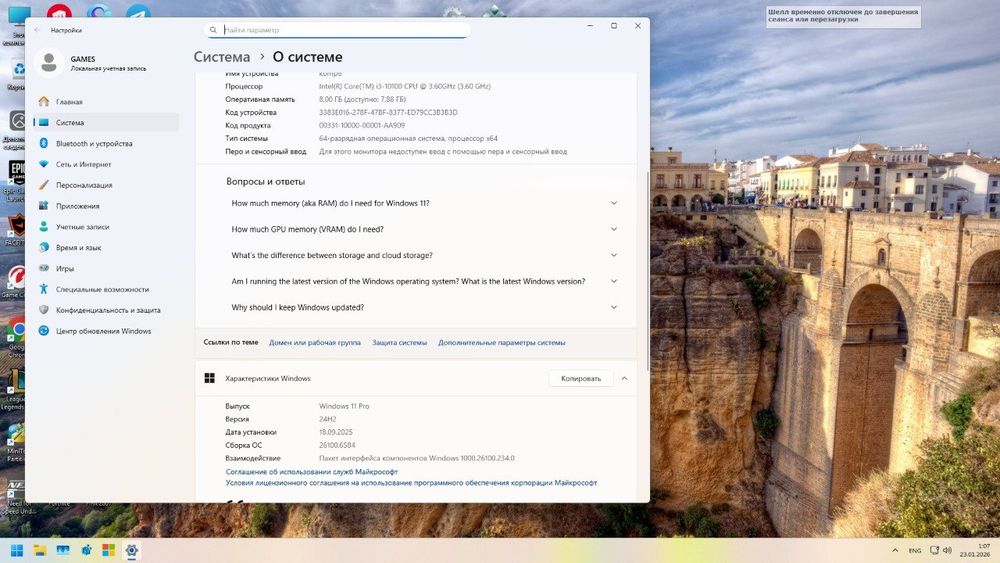Viewport: 1000px width, 563px height.
Task: Click the Windows 11 Pro edition value
Action: [x=344, y=406]
